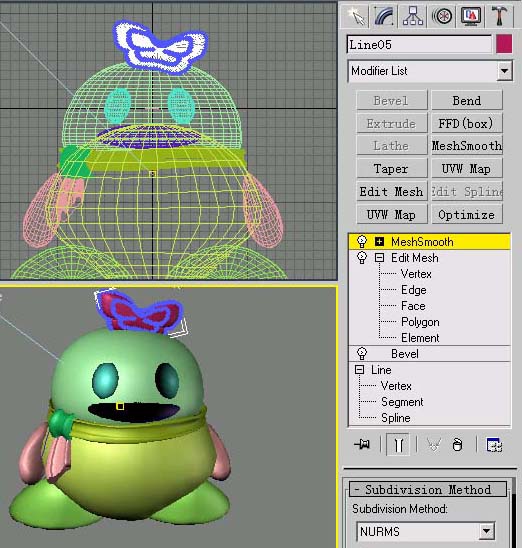Click the Taper modifier button
This screenshot has width=522, height=548.
(x=392, y=168)
